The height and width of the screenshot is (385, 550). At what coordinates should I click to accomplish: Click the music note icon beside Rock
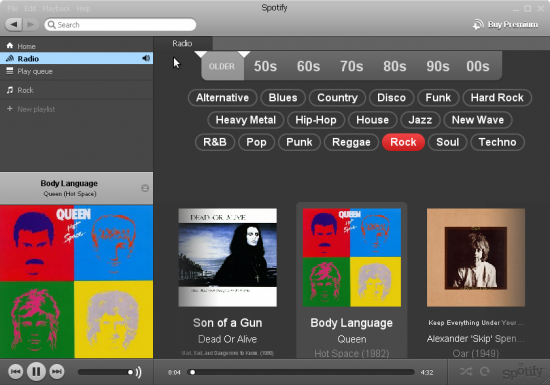[10, 90]
